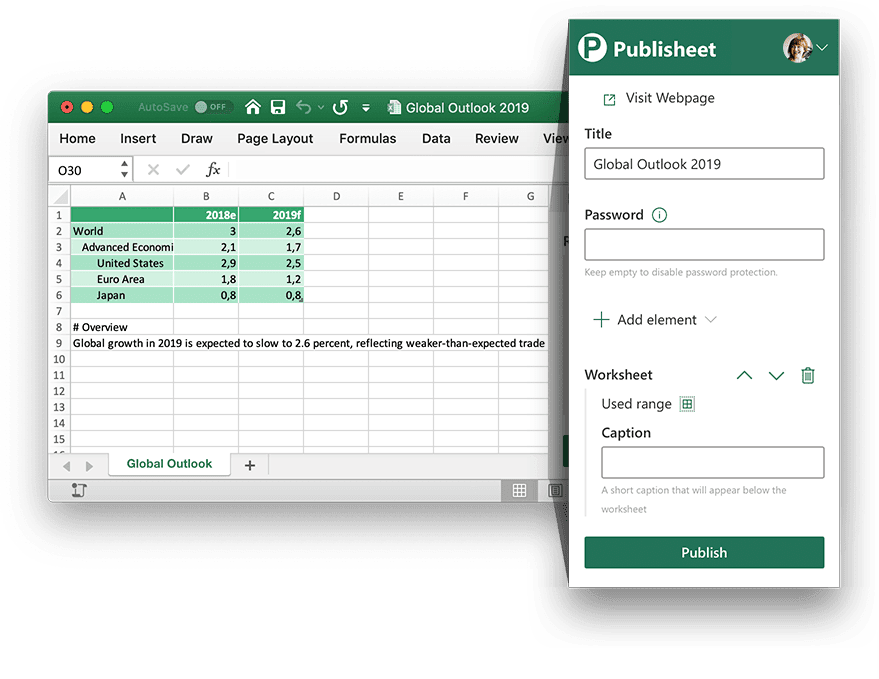Click the Password info icon
This screenshot has height=679, width=879.
tap(659, 215)
